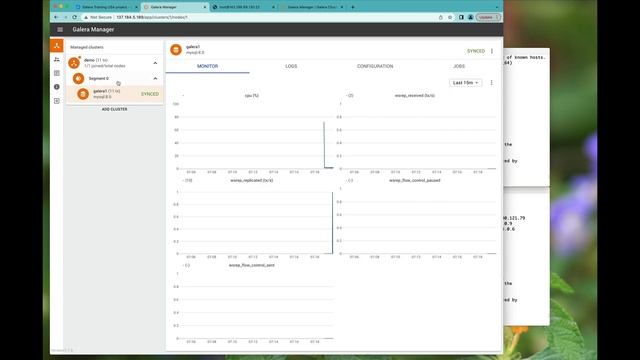Click the Segment 0 orange icon

point(78,78)
